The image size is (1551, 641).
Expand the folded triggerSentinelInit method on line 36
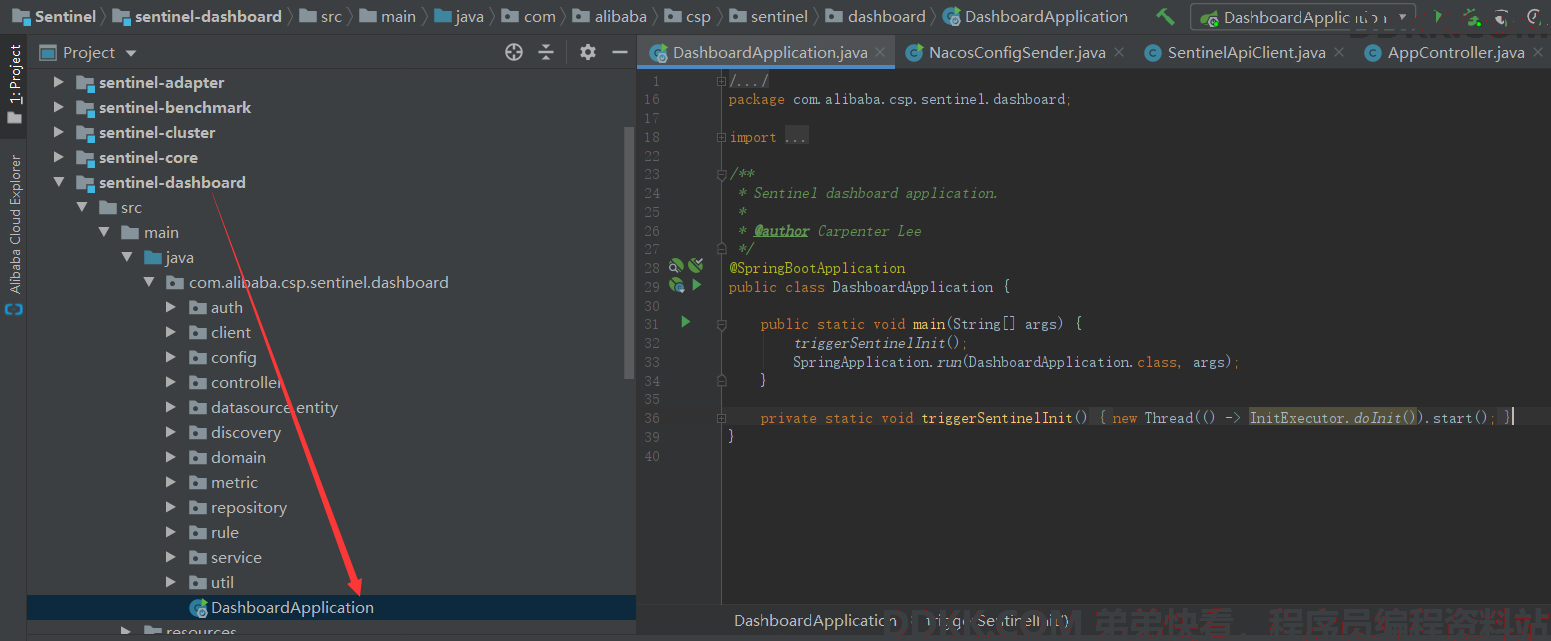click(721, 418)
